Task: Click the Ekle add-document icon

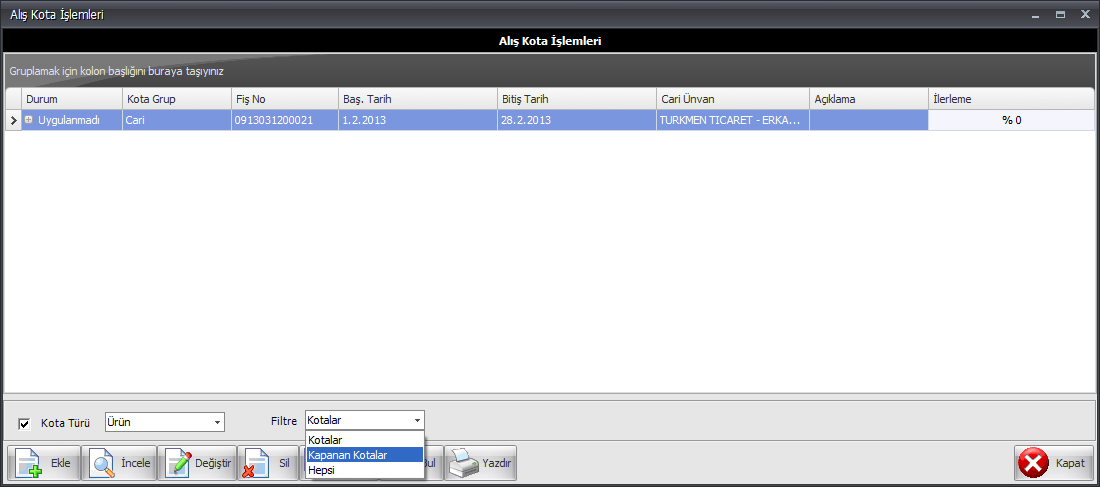Action: [x=29, y=463]
